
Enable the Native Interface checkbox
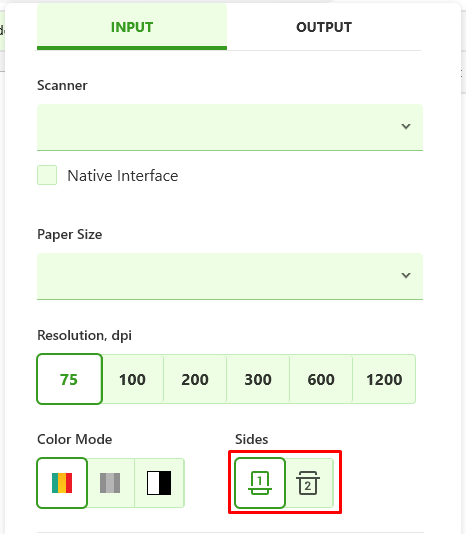coord(47,175)
